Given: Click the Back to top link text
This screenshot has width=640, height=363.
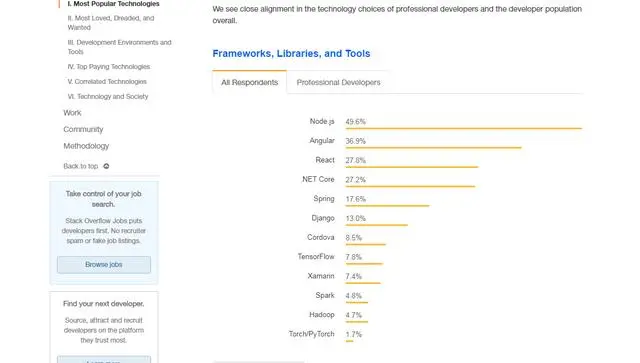Looking at the screenshot, I should [80, 166].
